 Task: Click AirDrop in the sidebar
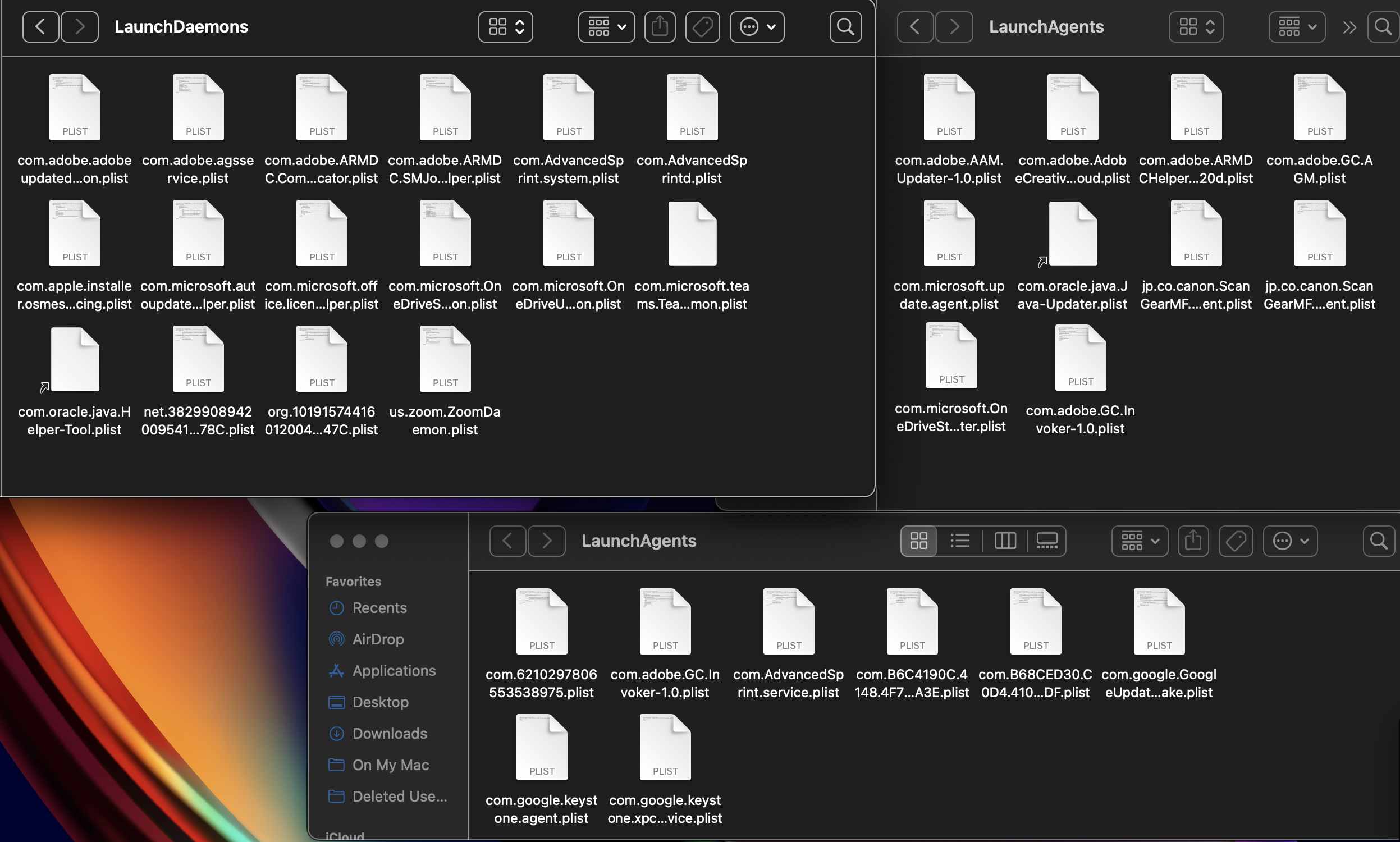[x=378, y=639]
